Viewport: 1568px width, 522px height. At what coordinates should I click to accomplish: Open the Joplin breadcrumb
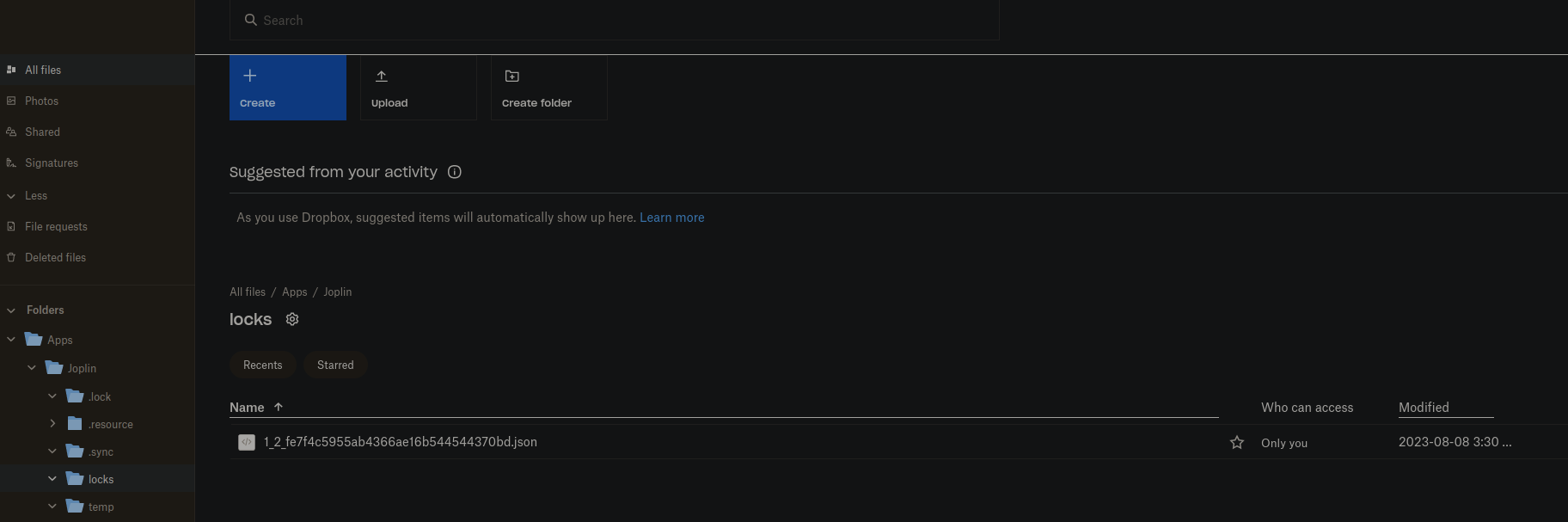click(337, 292)
